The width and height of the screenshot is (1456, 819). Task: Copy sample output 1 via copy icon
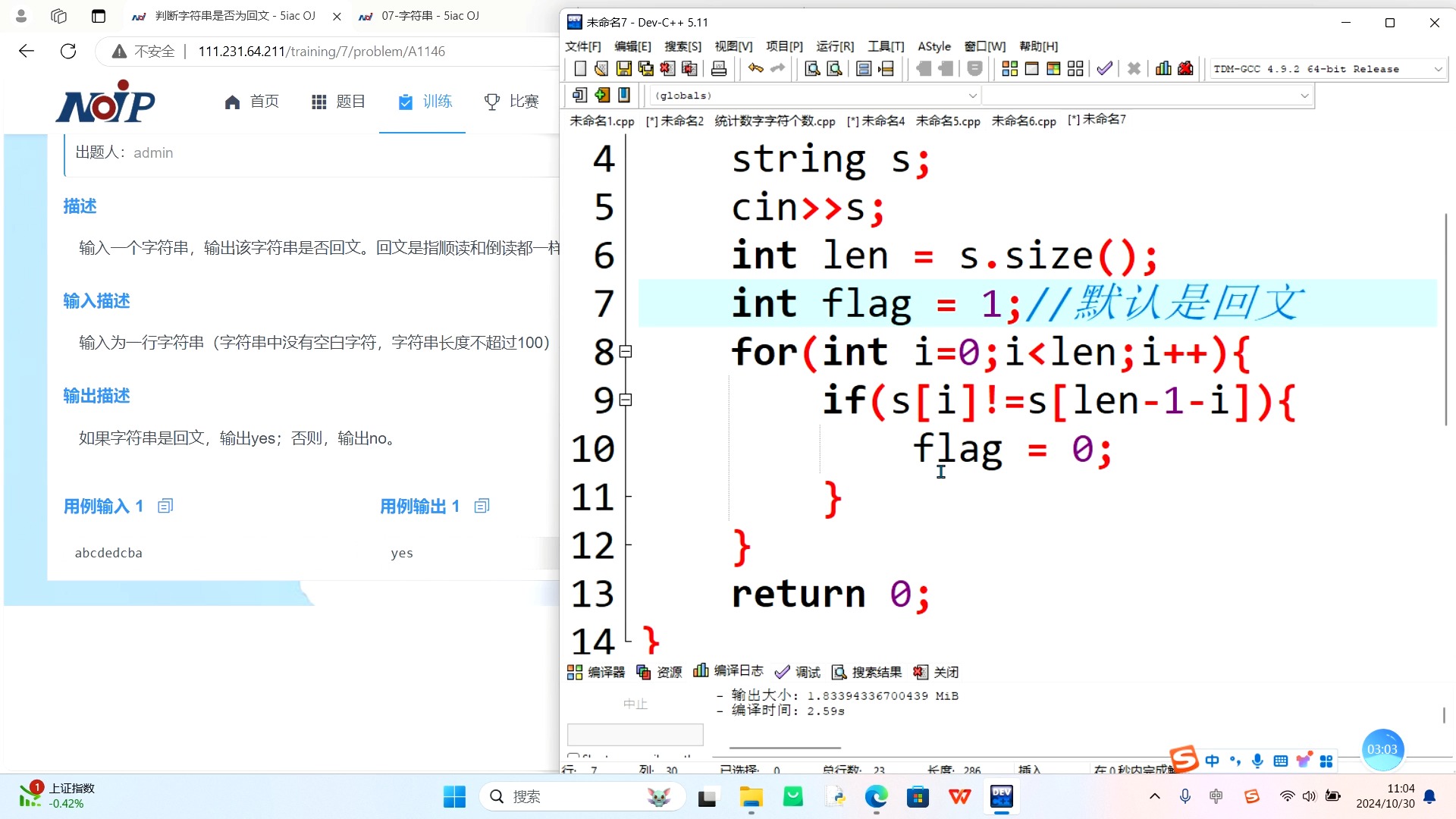(x=482, y=506)
